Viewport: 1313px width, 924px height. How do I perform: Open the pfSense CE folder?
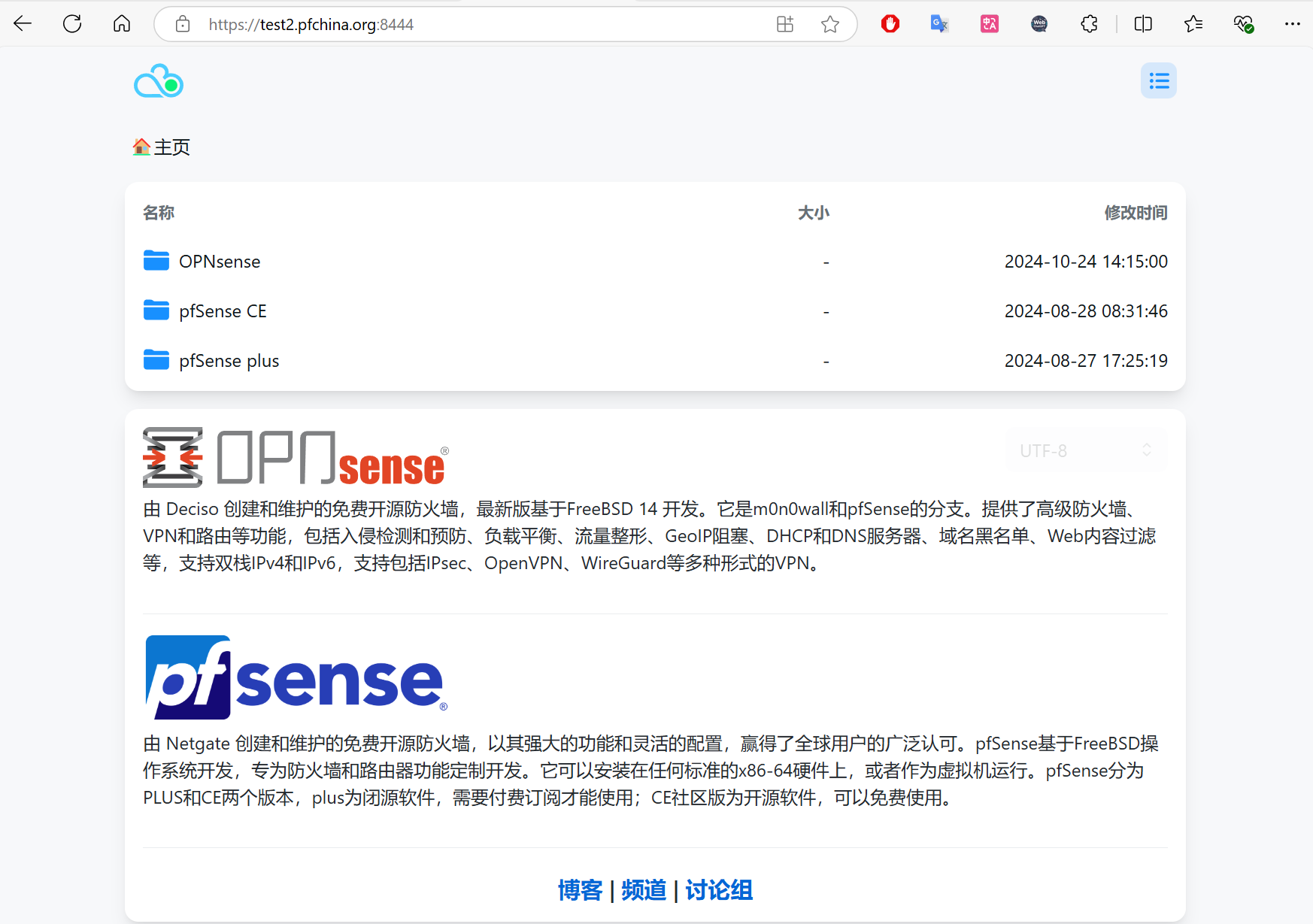[222, 311]
